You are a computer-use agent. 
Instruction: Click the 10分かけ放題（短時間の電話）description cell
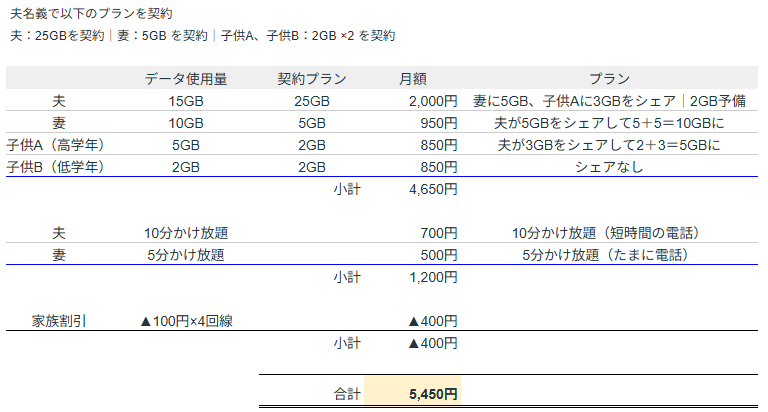pos(608,233)
